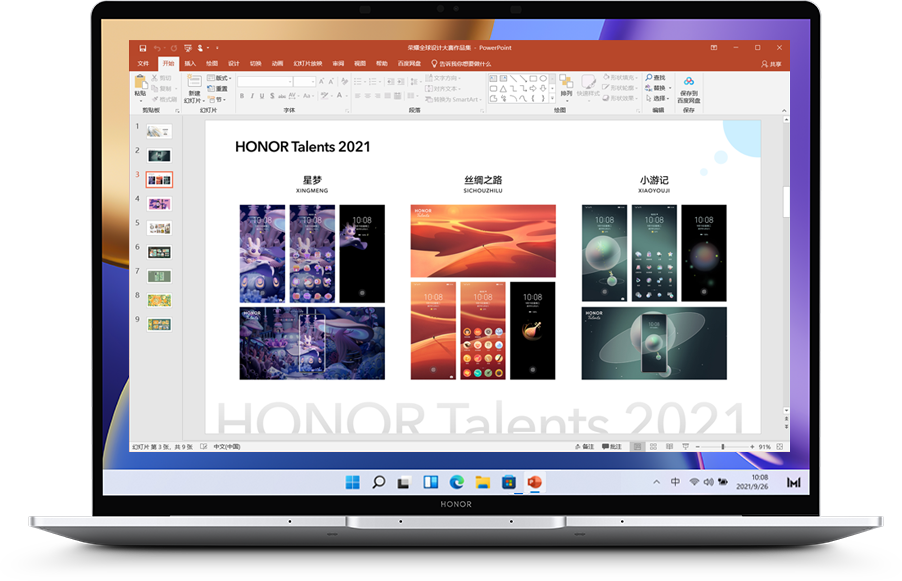Click Find (查找) magnifier
The image size is (902, 581).
click(655, 78)
